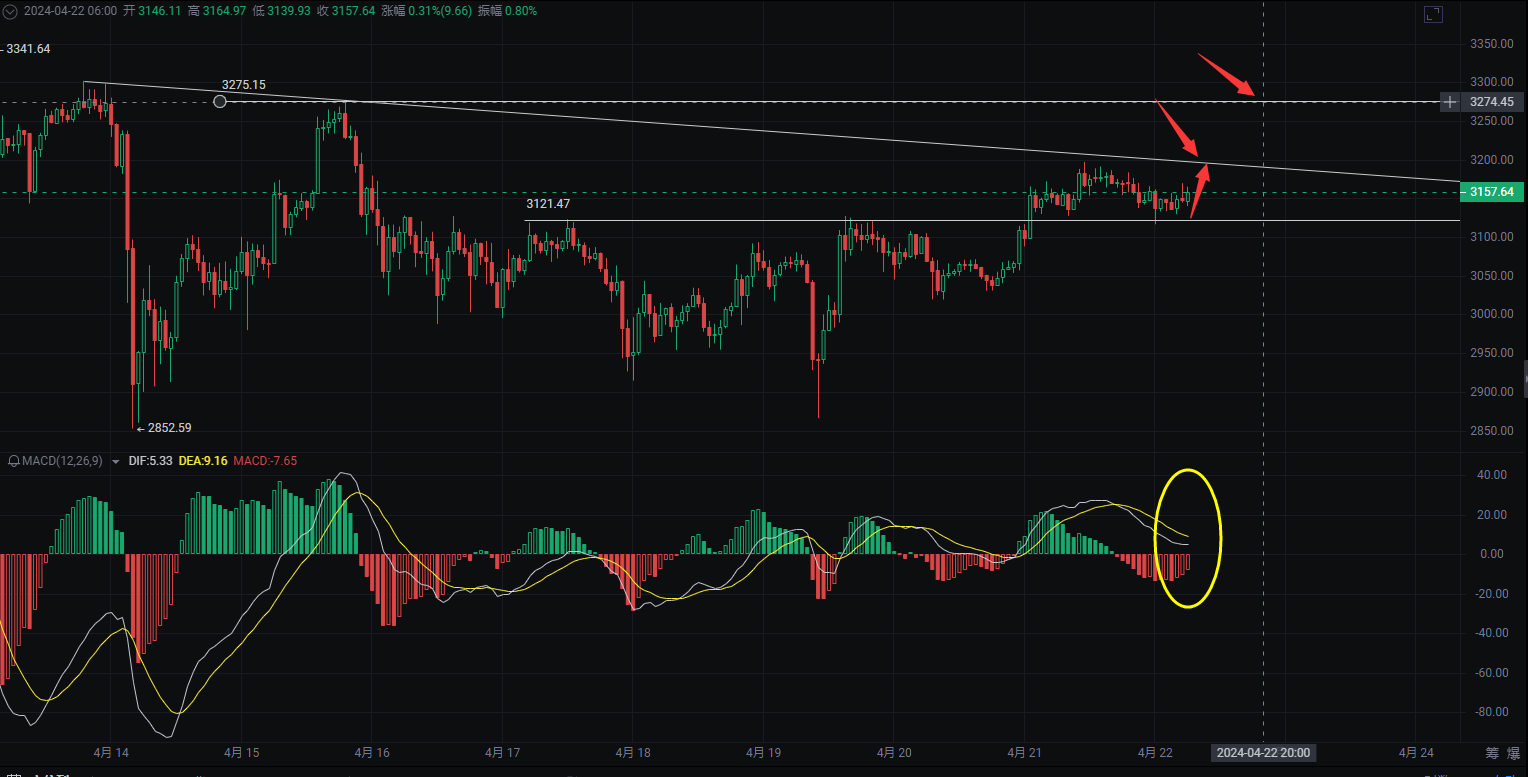Click the 高 3164.97 high price header

(217, 11)
